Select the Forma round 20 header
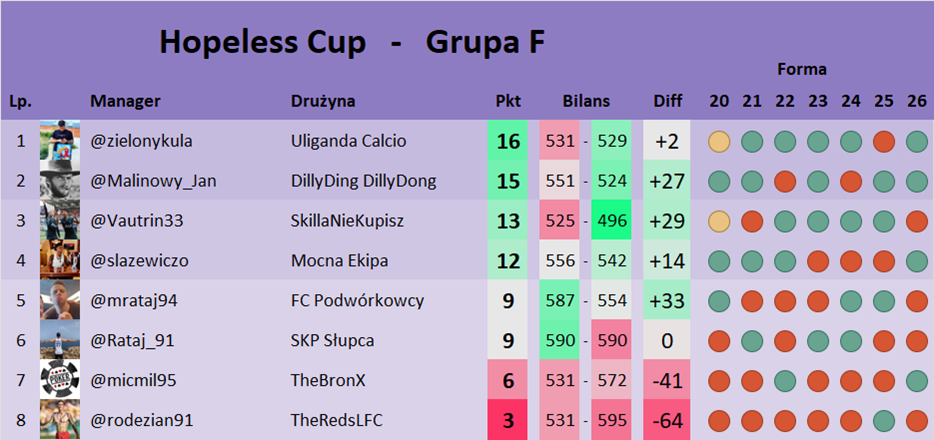Viewport: 934px width, 440px height. click(719, 101)
